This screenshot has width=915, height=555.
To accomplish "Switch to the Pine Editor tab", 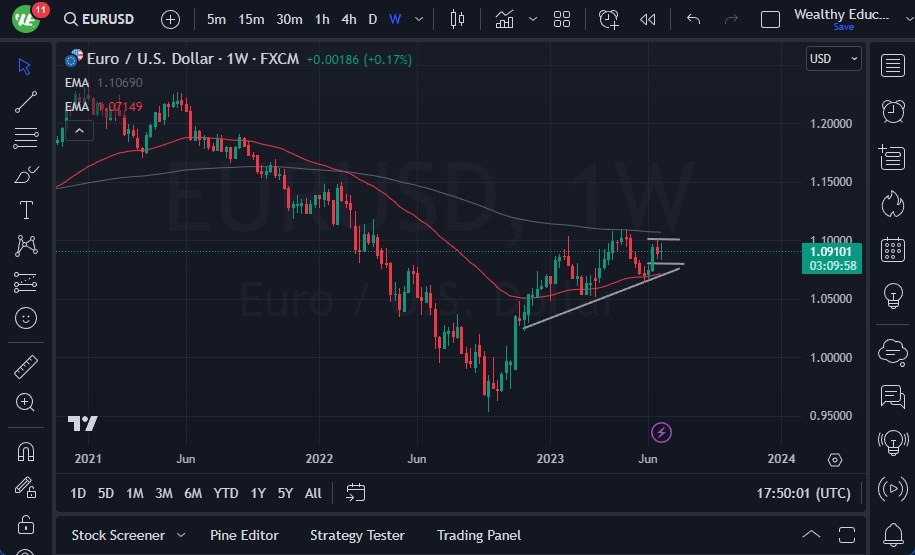I will tap(244, 535).
